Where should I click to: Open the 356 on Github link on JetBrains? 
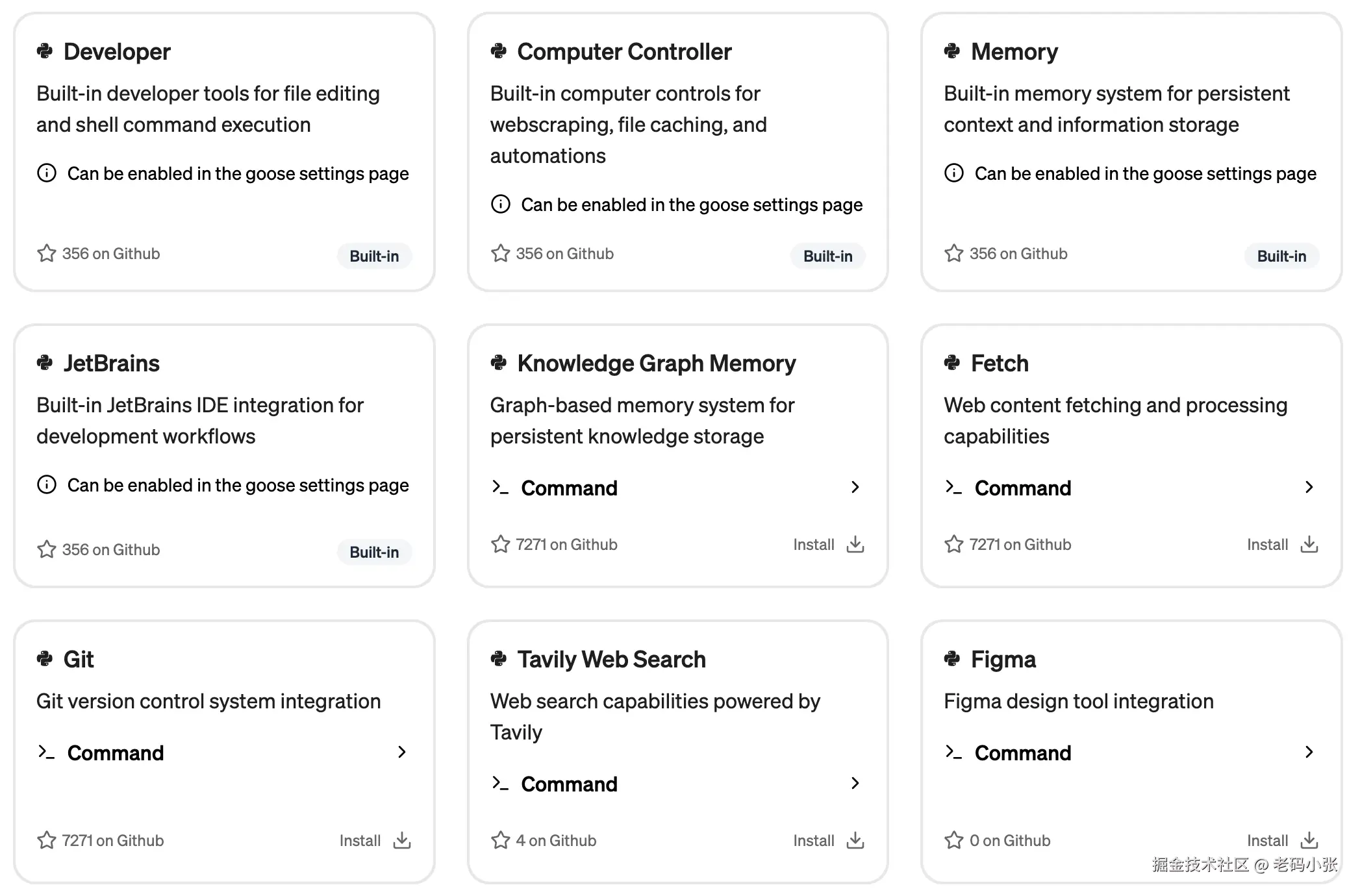110,550
